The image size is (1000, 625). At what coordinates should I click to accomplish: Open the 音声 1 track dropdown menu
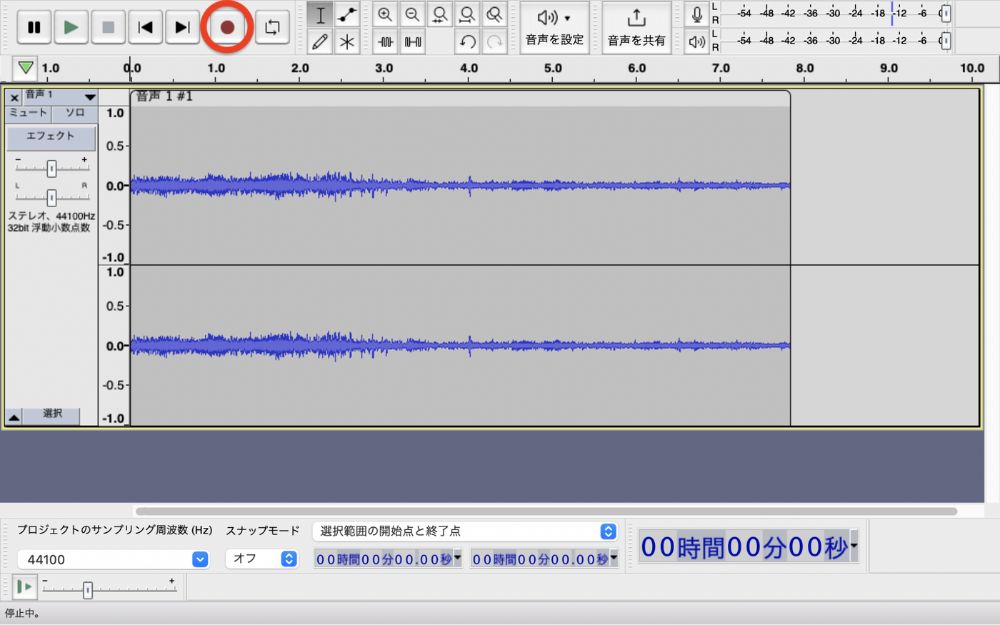[61, 97]
